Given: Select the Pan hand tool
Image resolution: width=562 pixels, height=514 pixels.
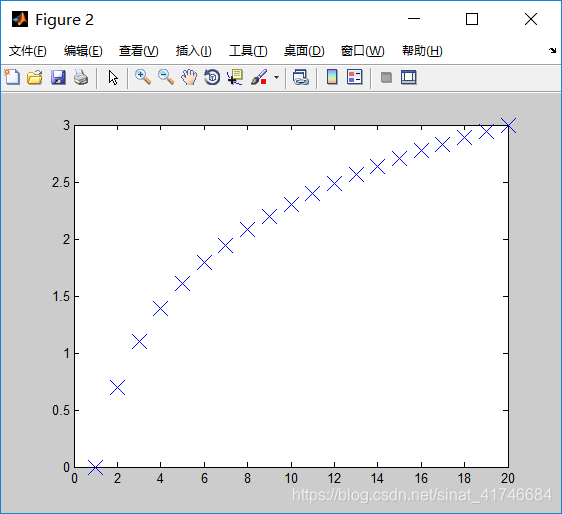Looking at the screenshot, I should pos(189,77).
